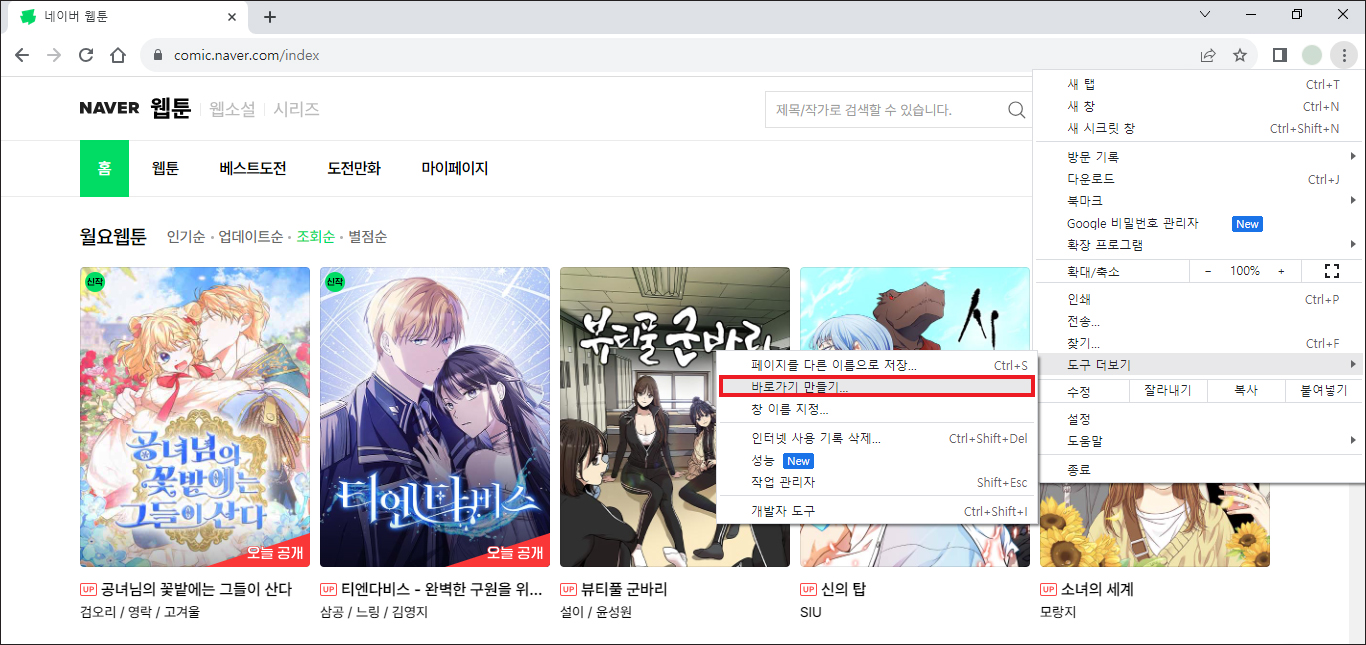The width and height of the screenshot is (1366, 645).
Task: Open the 베스트도전 tab
Action: [253, 168]
